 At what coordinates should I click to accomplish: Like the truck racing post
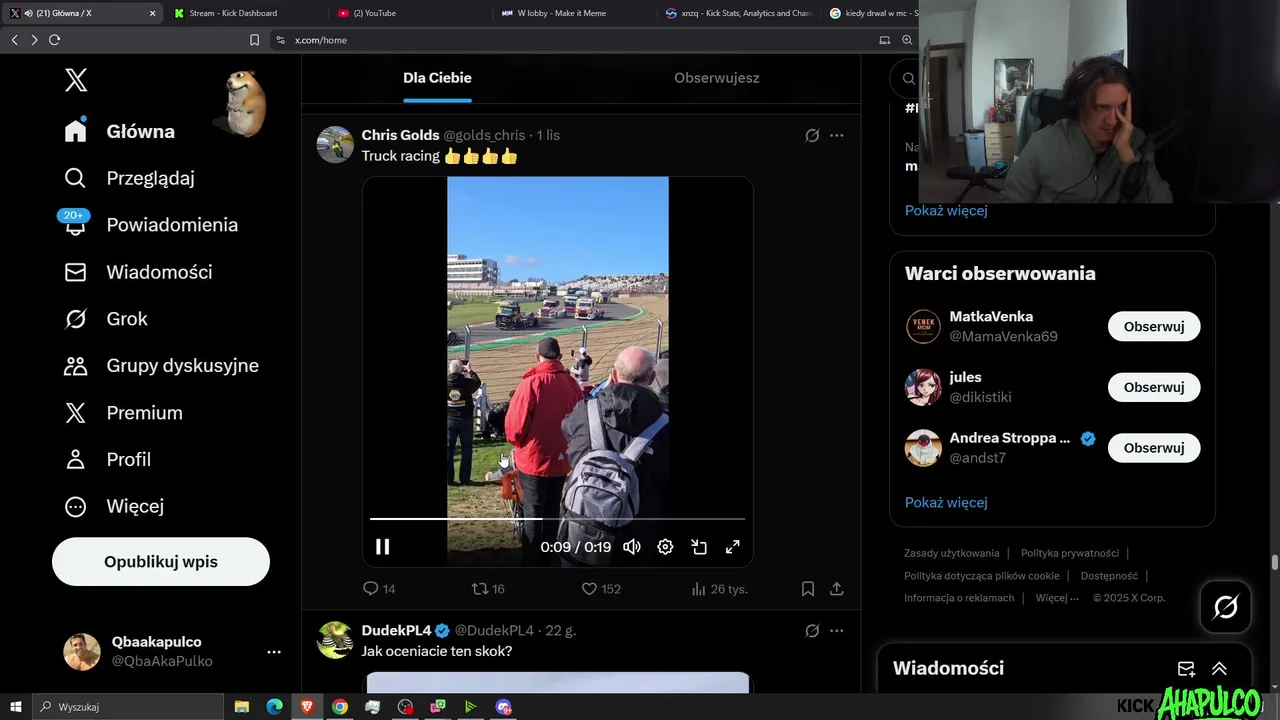pos(601,589)
